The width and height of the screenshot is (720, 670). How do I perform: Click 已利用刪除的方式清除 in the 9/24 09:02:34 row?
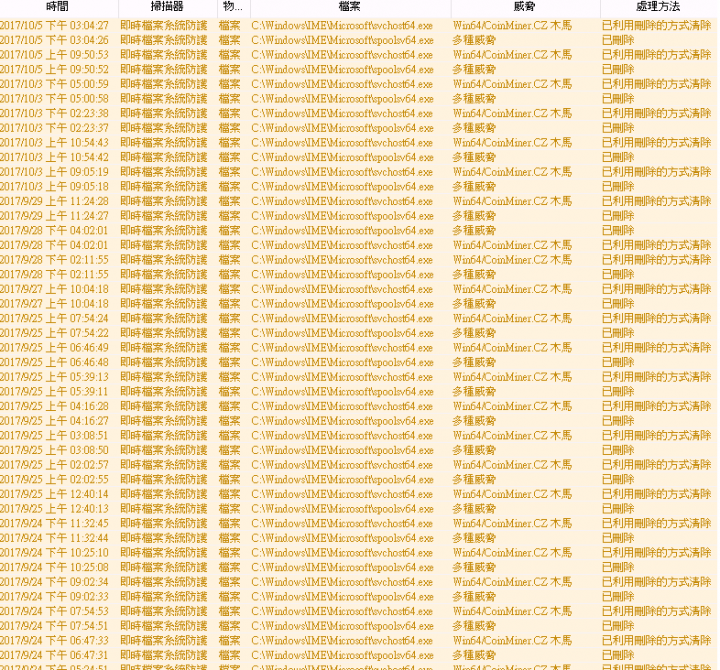657,582
